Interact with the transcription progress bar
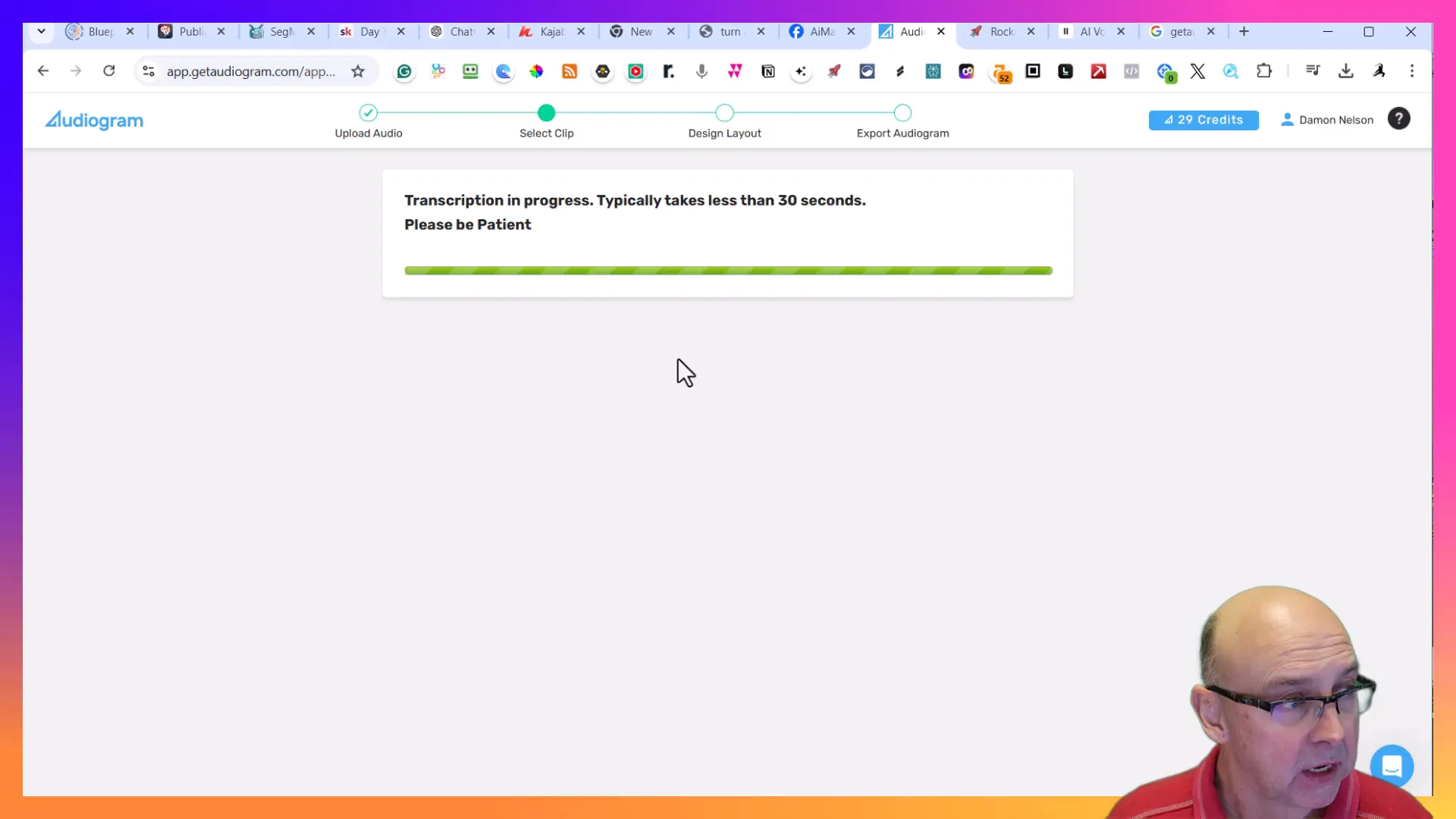 tap(728, 270)
